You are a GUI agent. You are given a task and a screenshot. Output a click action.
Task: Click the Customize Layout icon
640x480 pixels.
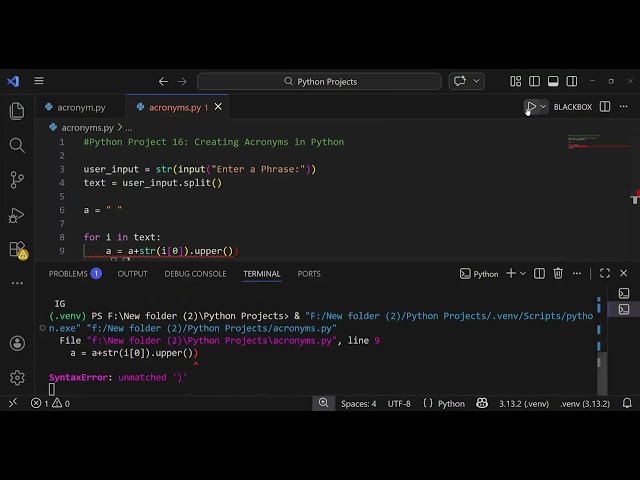click(516, 81)
